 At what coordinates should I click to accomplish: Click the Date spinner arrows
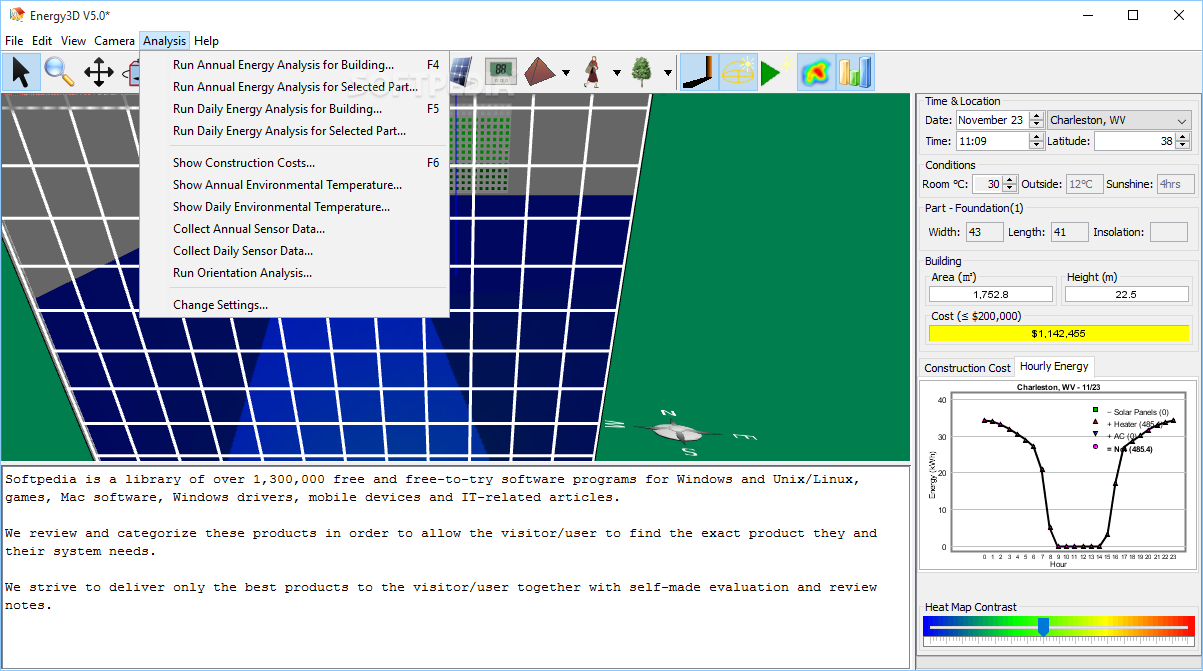click(1036, 120)
